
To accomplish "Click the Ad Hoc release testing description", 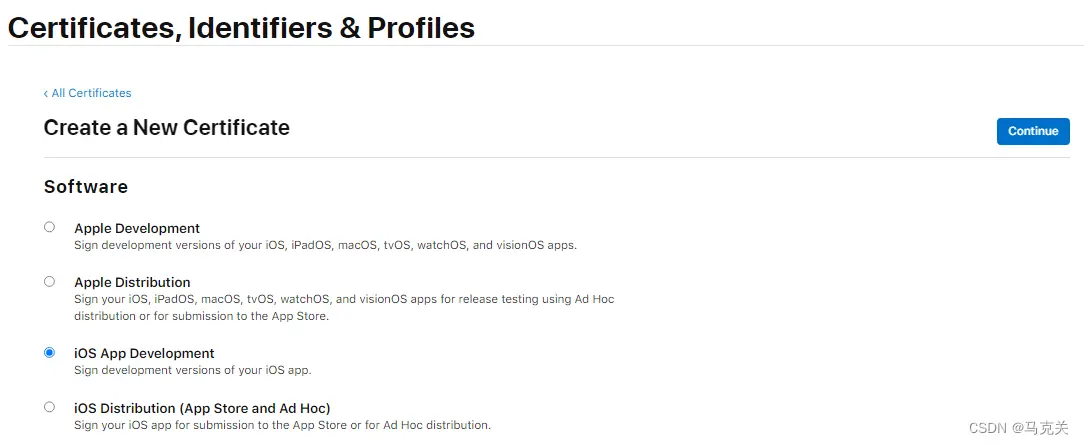I will 355,299.
